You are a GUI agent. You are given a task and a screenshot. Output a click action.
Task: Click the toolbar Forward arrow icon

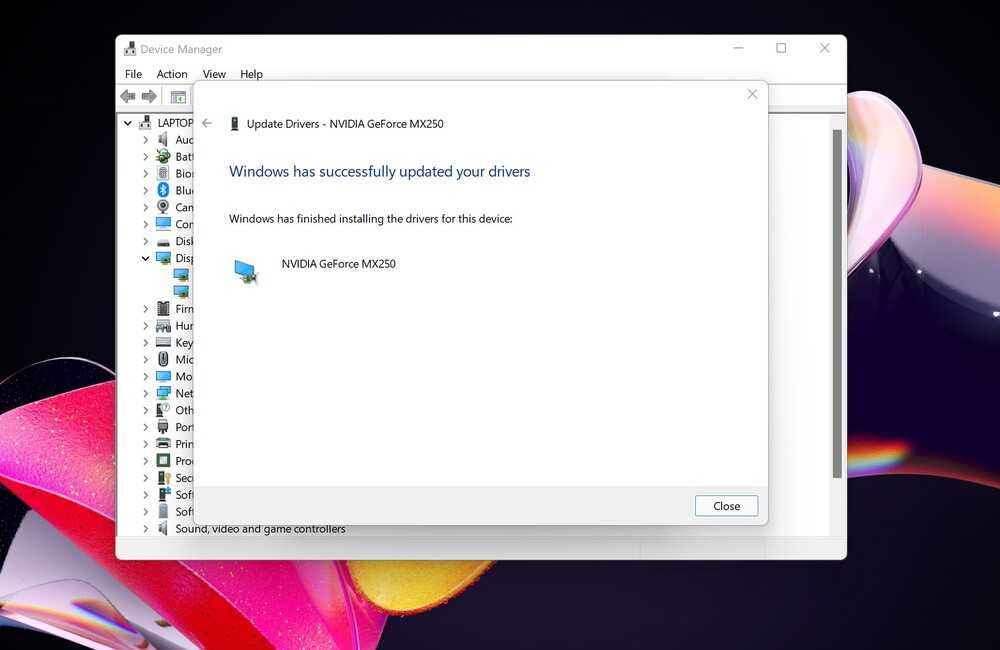pos(149,97)
